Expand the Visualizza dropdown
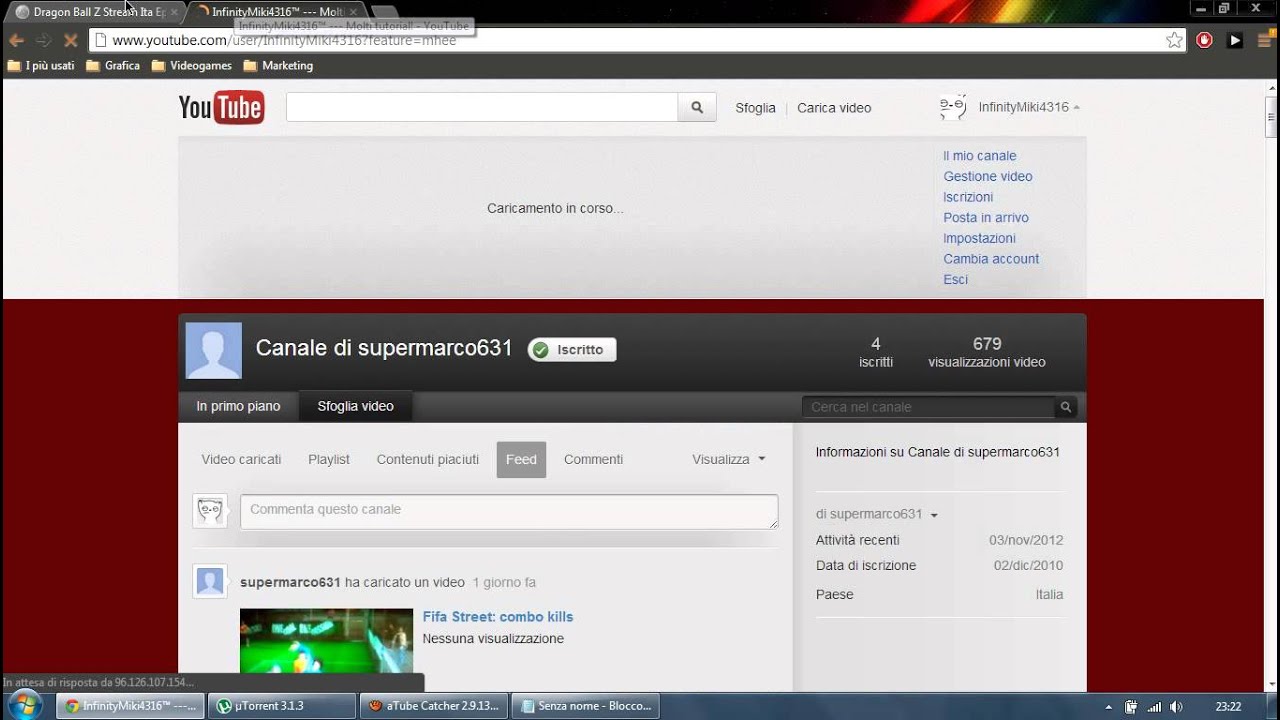This screenshot has width=1280, height=720. (x=729, y=460)
